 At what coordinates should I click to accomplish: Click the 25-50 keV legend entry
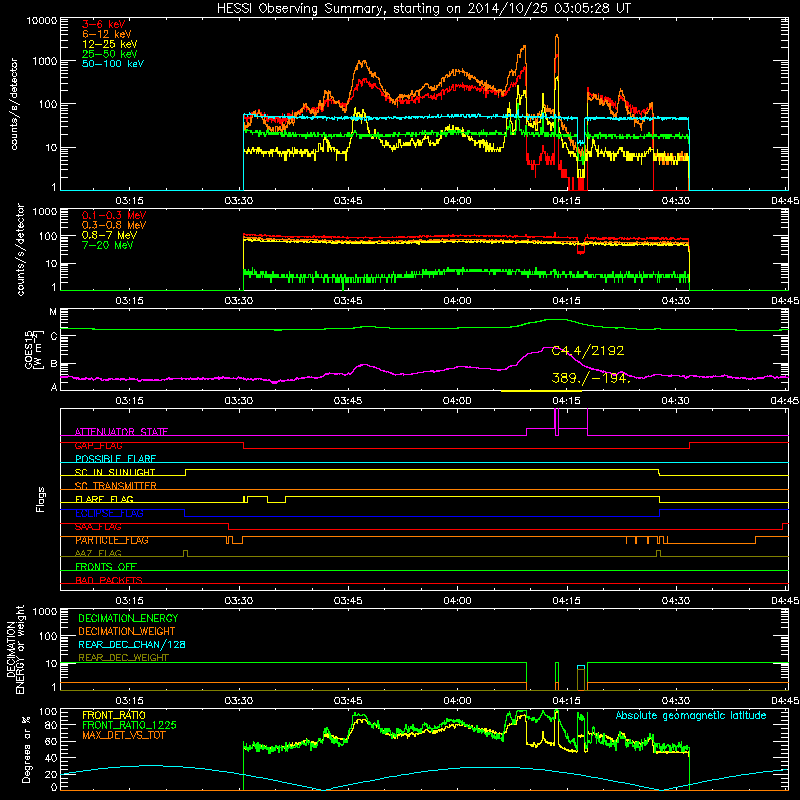pyautogui.click(x=110, y=54)
